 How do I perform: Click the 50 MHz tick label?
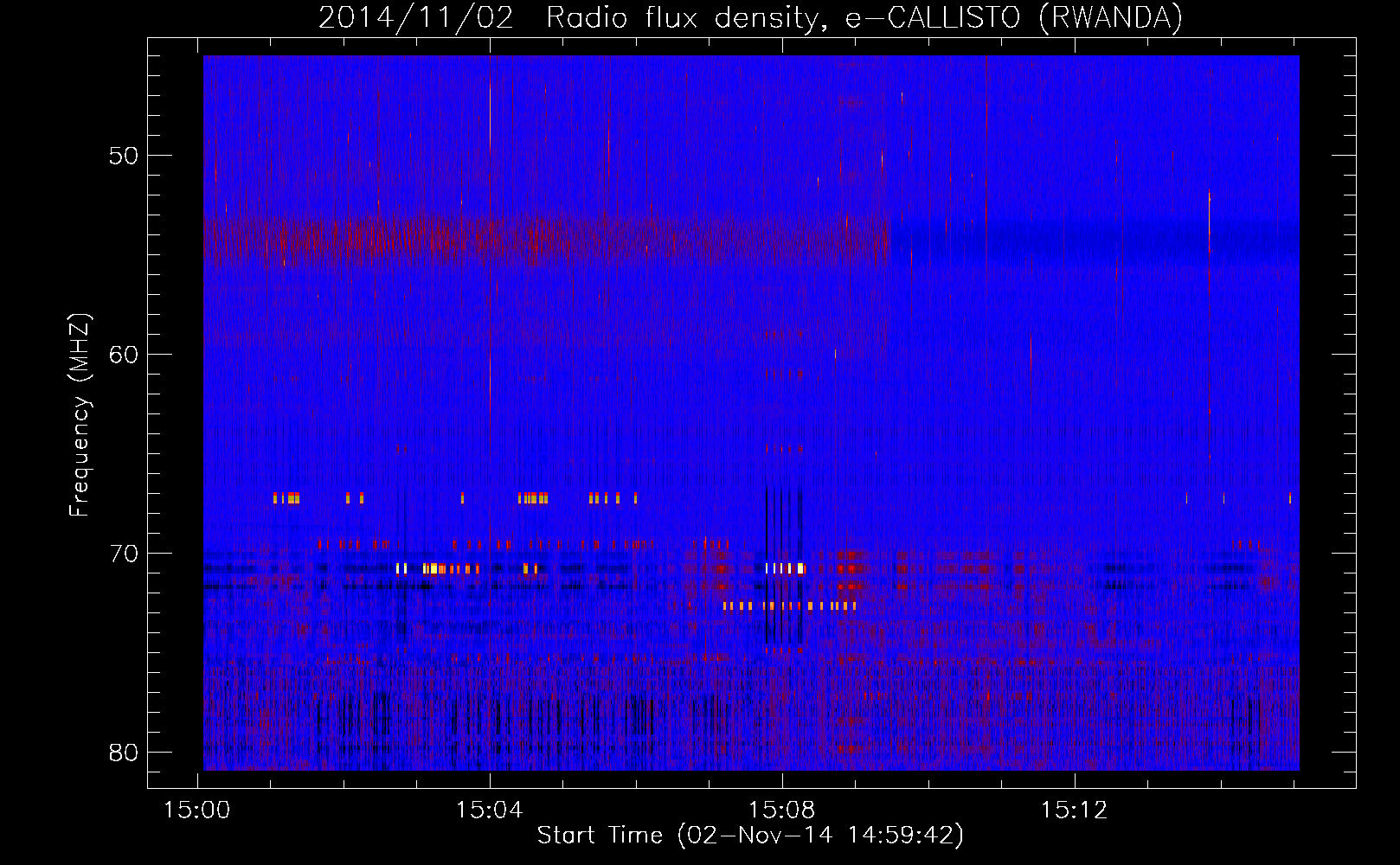point(125,156)
